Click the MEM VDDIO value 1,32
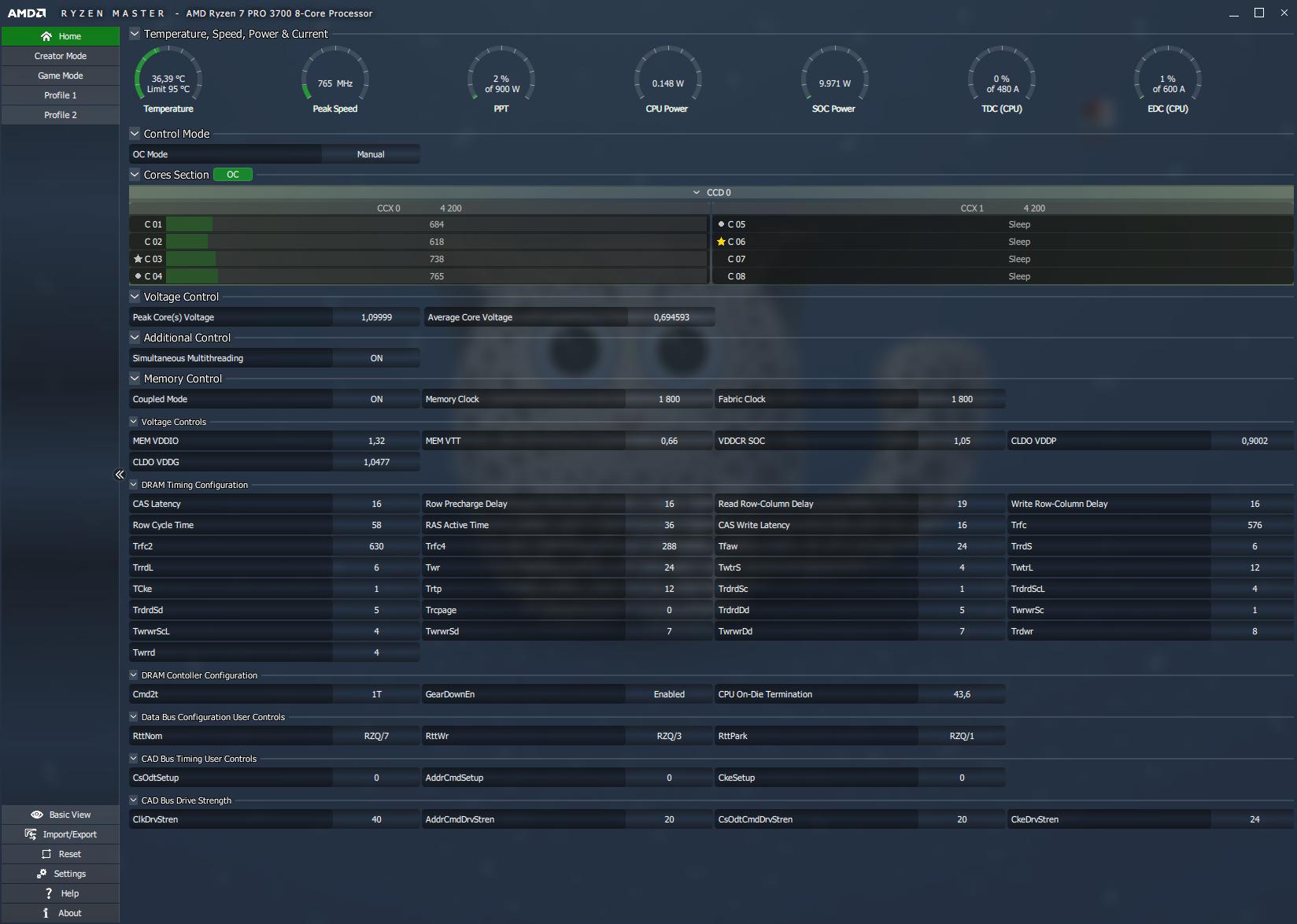Image resolution: width=1297 pixels, height=924 pixels. point(376,441)
